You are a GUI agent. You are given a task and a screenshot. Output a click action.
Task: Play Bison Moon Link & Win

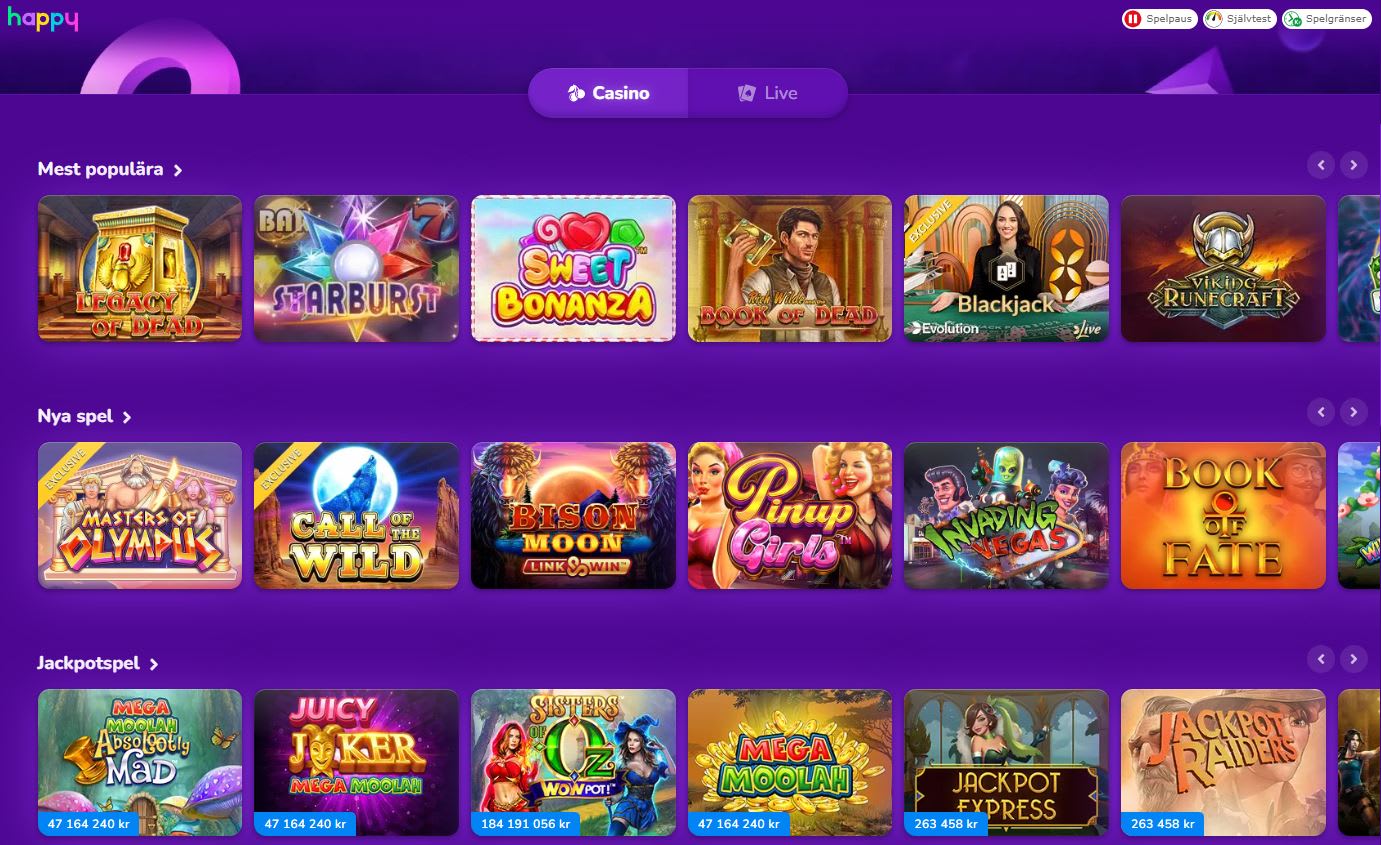coord(573,515)
